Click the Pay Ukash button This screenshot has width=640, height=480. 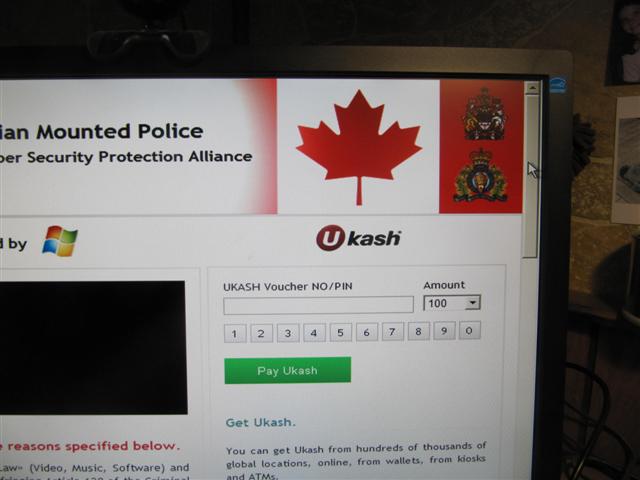click(287, 370)
